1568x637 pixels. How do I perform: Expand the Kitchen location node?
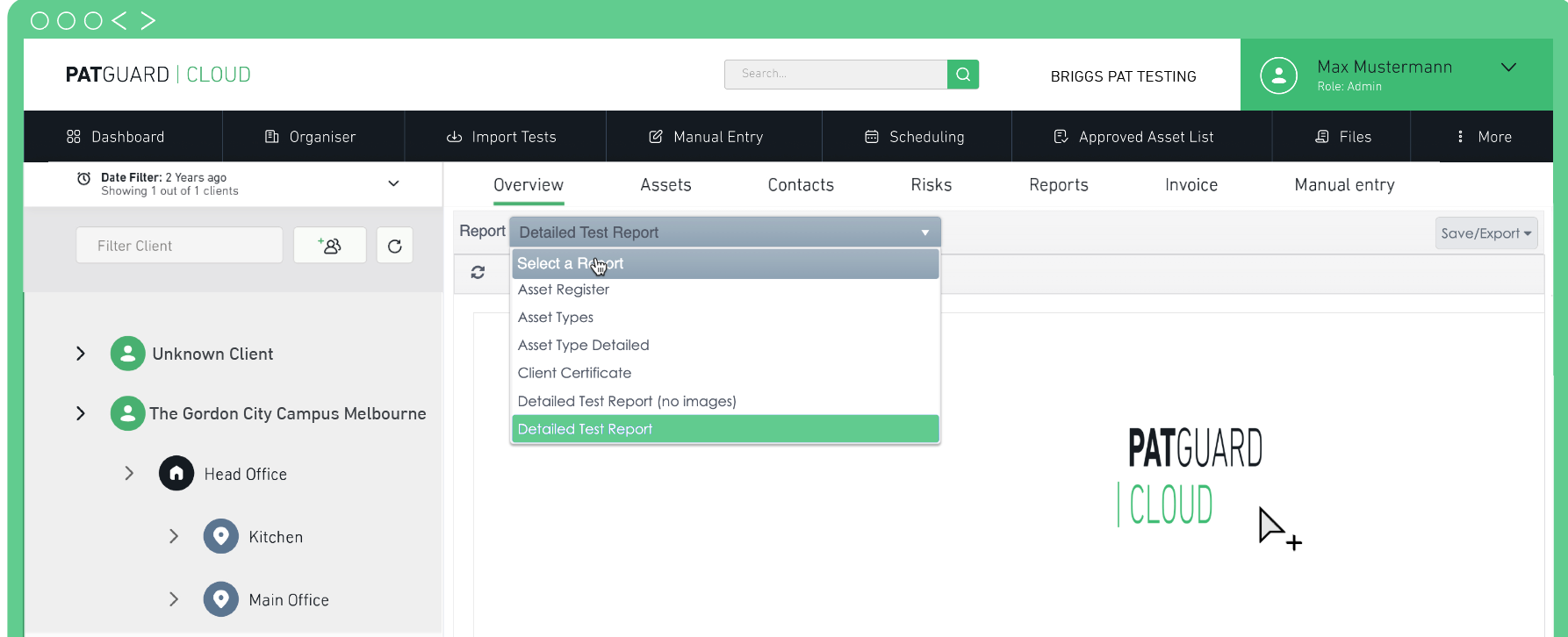tap(174, 536)
